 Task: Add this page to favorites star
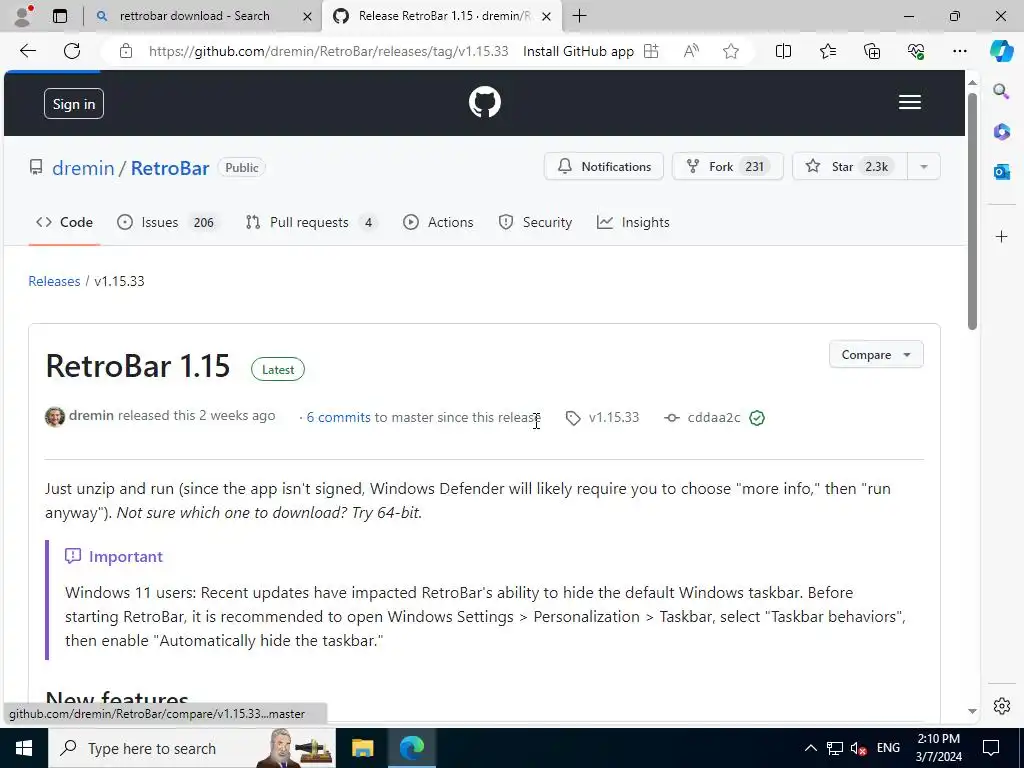(731, 51)
